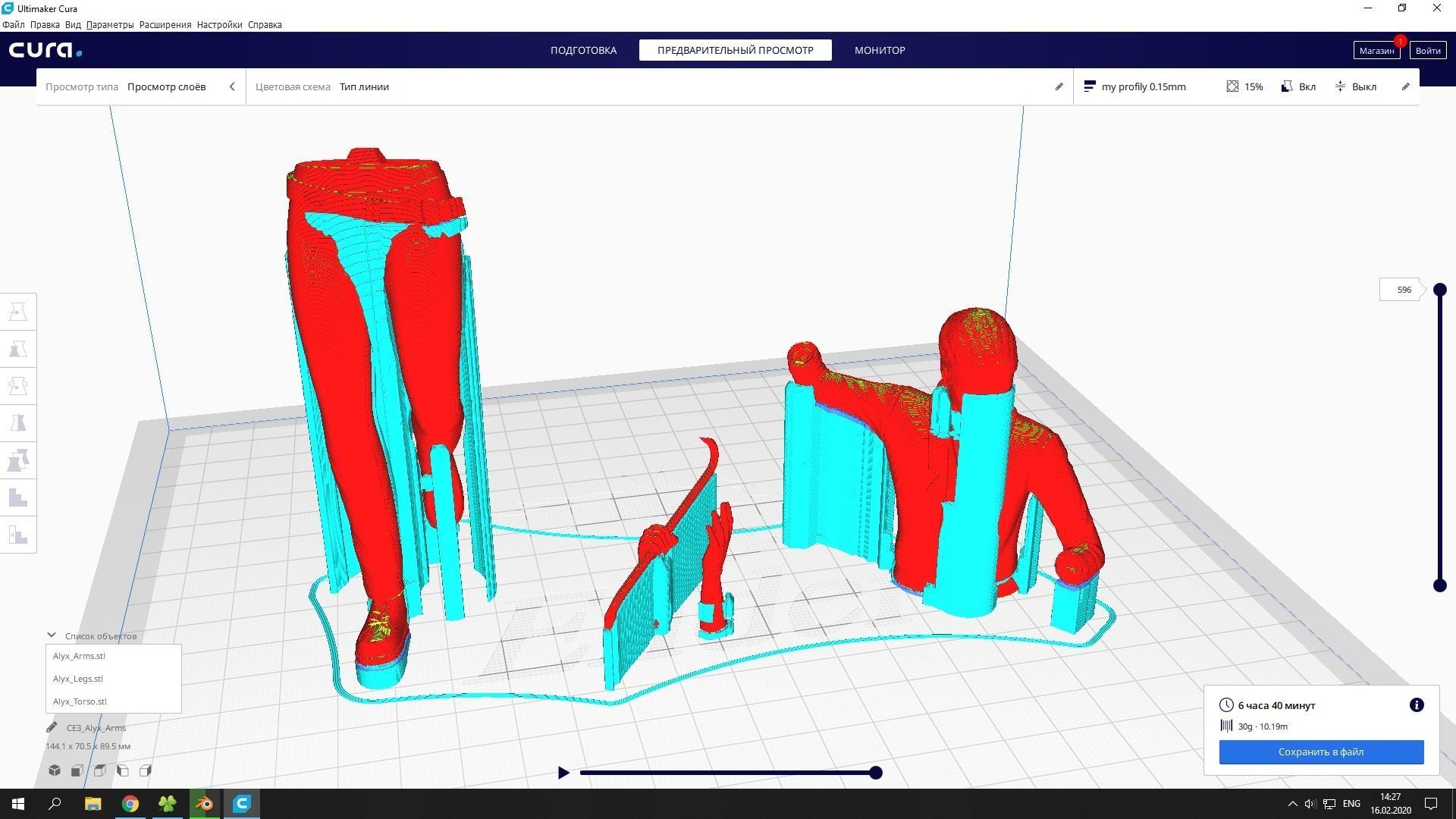Open Настройки menu
1456x819 pixels.
(x=219, y=24)
